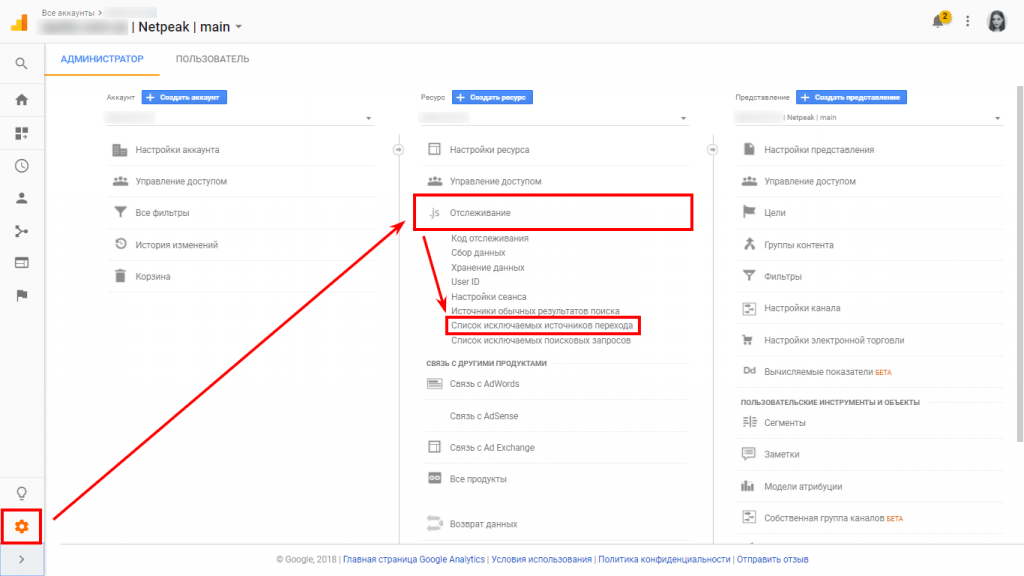1024x576 pixels.
Task: Click the Создать ресурс button
Action: click(492, 97)
